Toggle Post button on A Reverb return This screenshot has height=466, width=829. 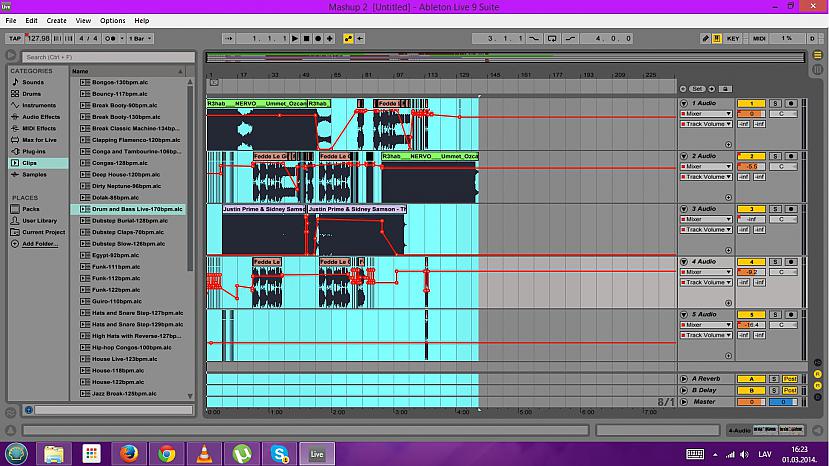[790, 379]
